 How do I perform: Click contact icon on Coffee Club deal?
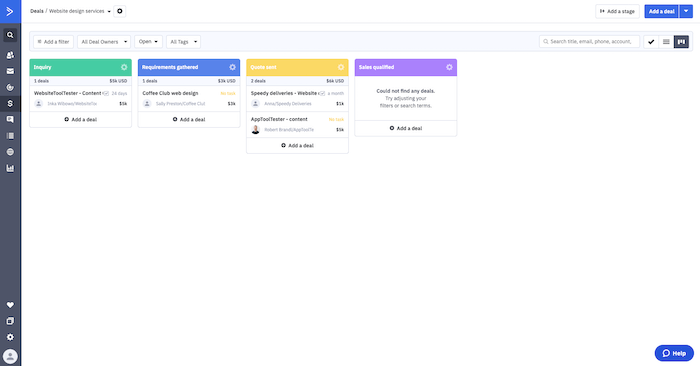(147, 104)
